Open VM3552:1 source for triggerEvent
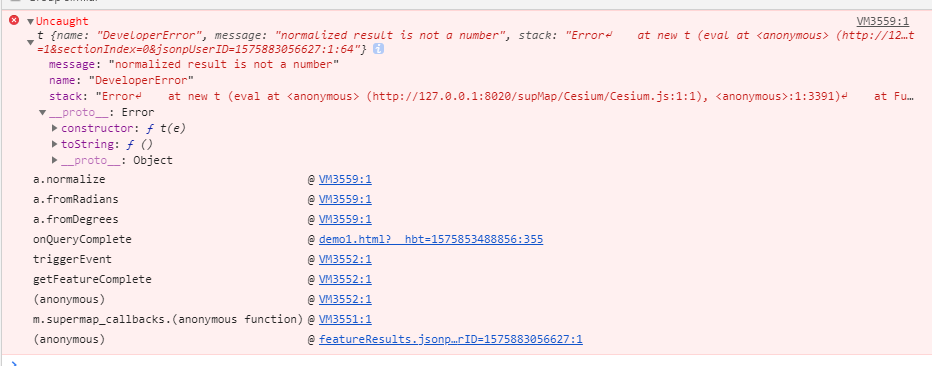This screenshot has width=932, height=366. [x=345, y=259]
